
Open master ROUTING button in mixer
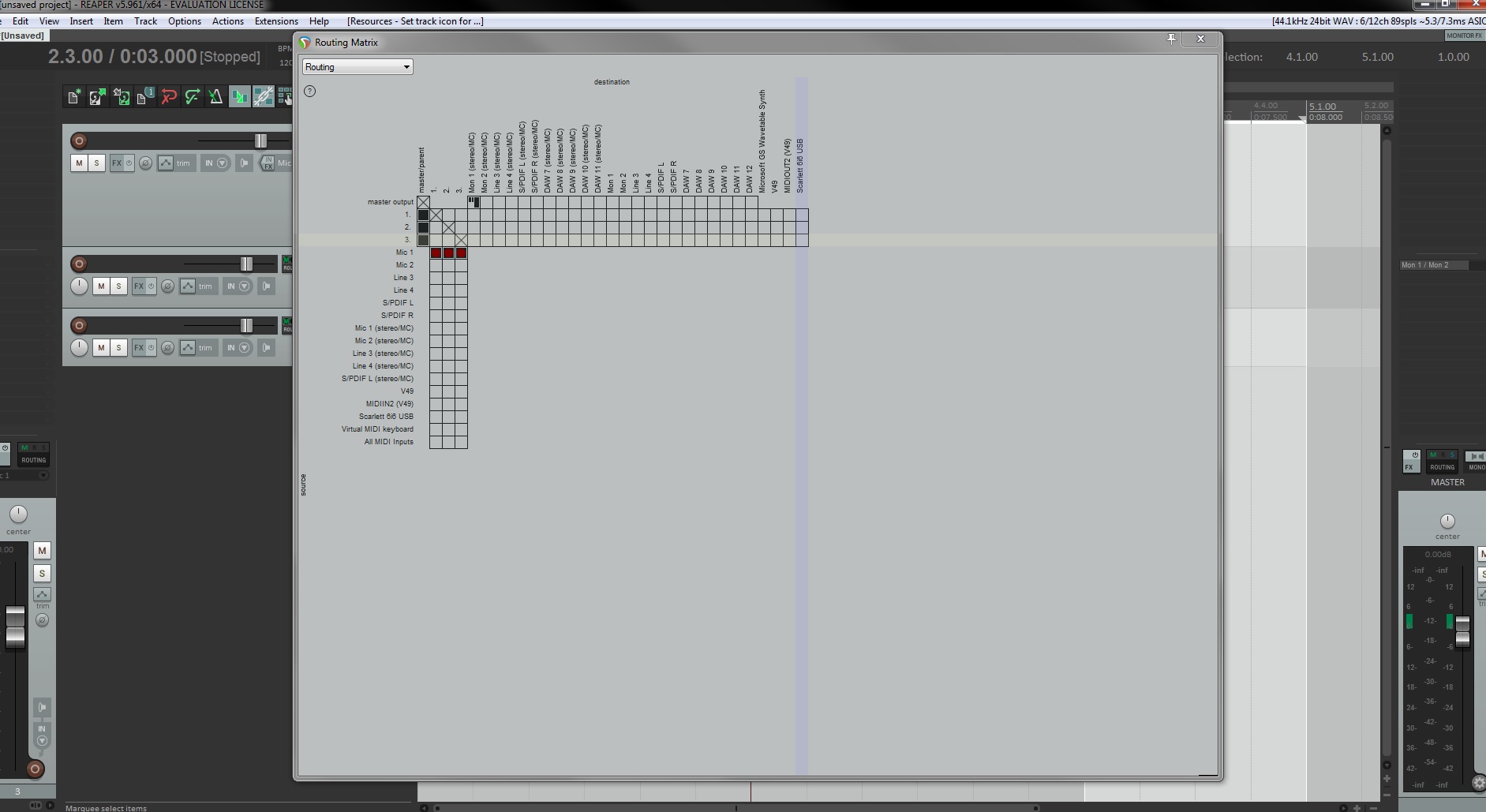[x=1442, y=461]
